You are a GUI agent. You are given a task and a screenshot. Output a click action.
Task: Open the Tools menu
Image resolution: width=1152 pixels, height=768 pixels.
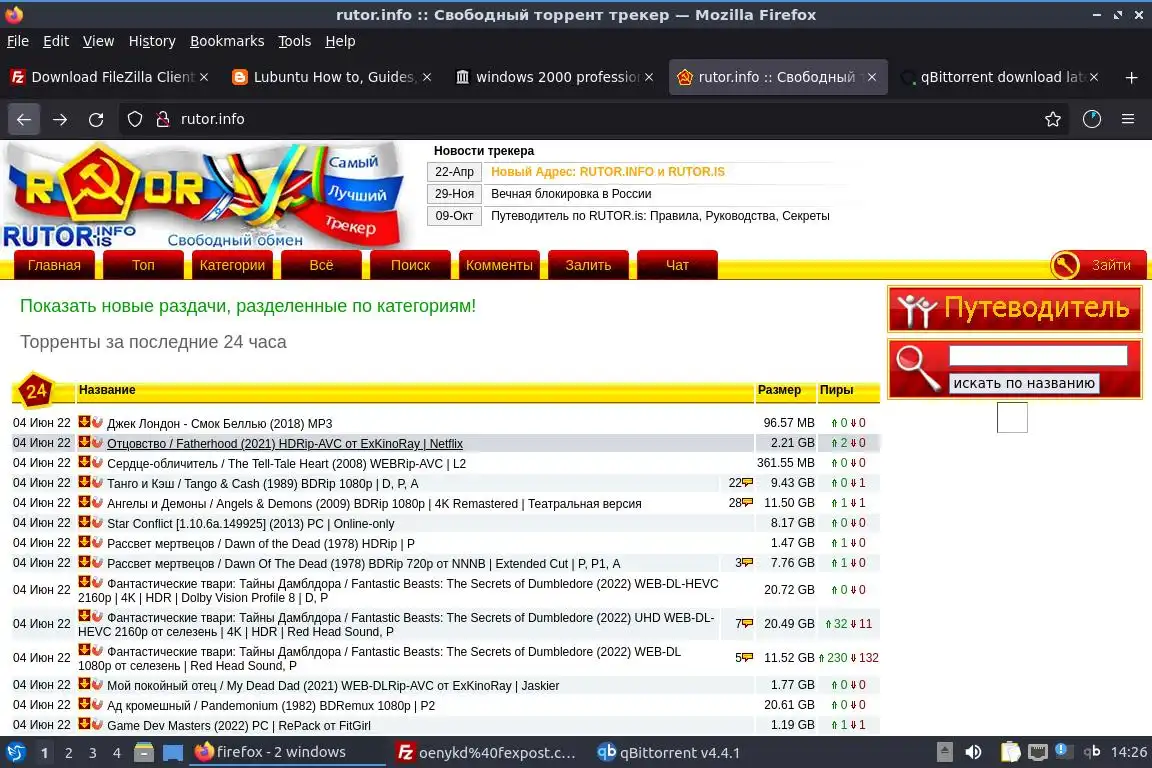click(295, 41)
